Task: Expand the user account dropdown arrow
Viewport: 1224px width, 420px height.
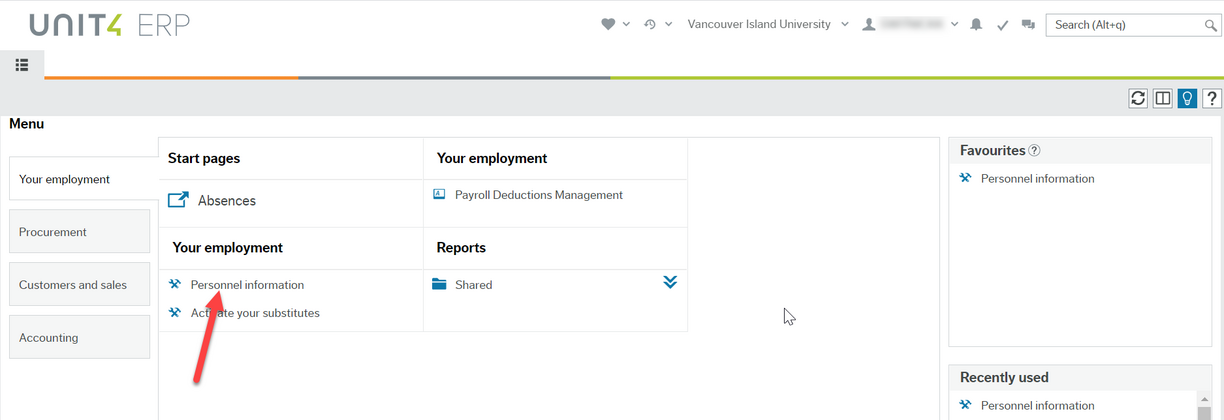Action: [x=954, y=25]
